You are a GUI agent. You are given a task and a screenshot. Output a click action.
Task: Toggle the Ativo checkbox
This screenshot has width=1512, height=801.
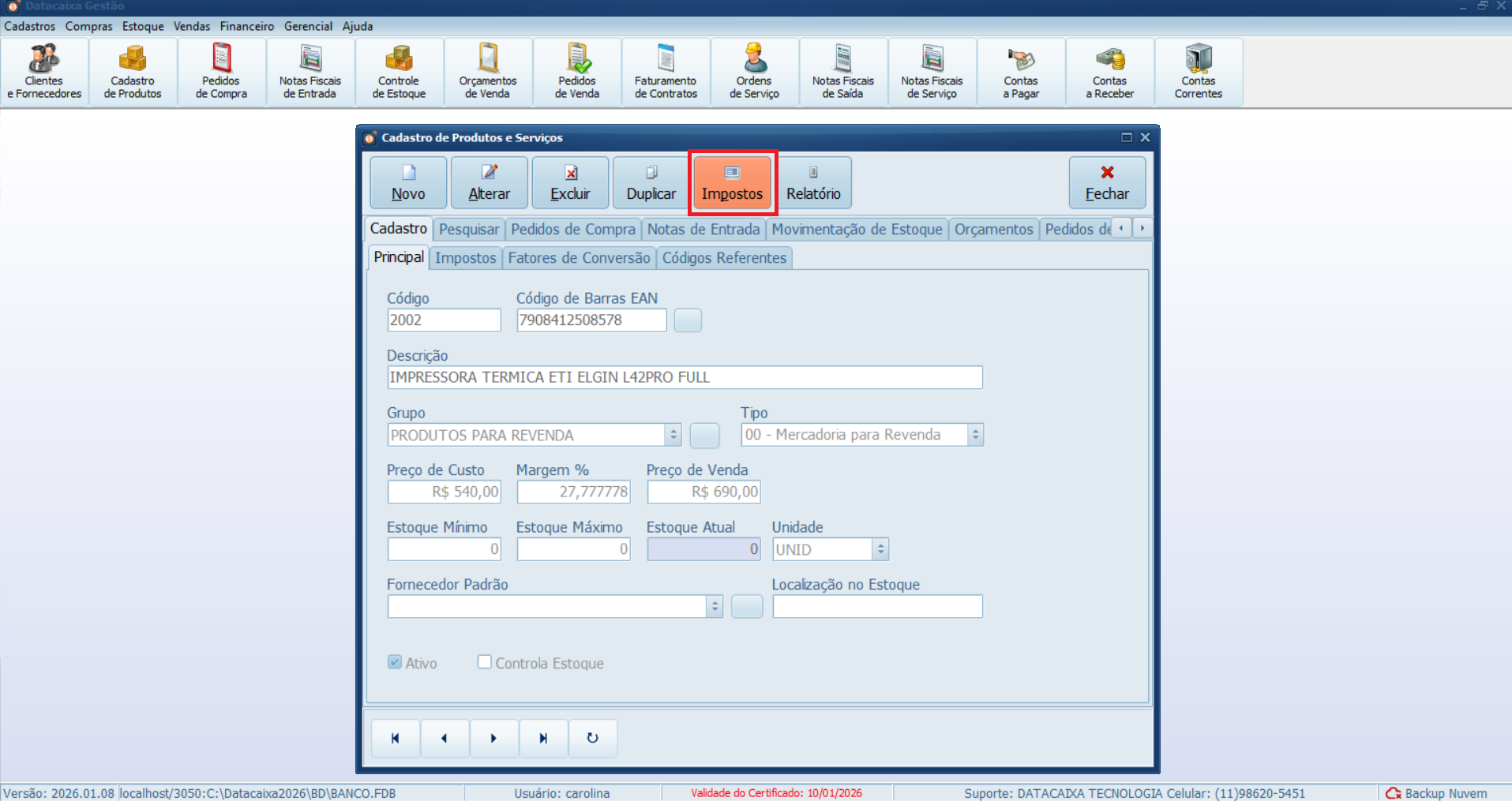pyautogui.click(x=395, y=662)
